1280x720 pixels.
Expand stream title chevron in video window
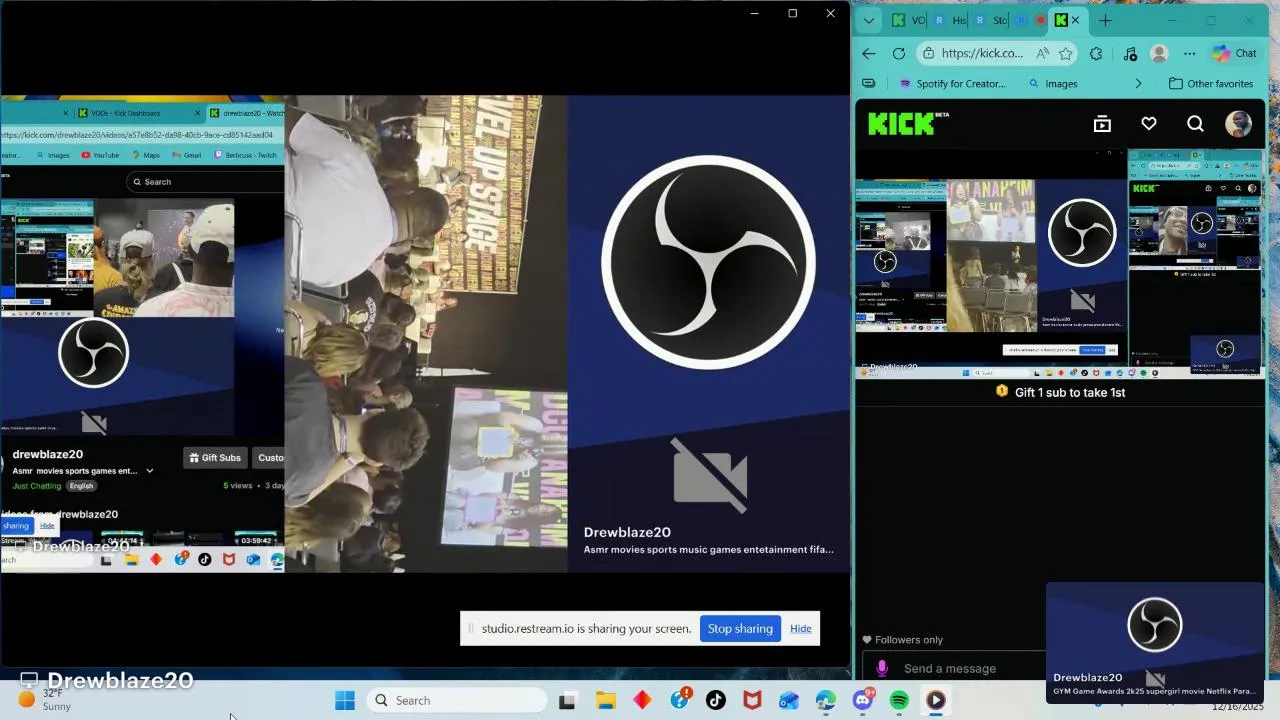tap(150, 471)
